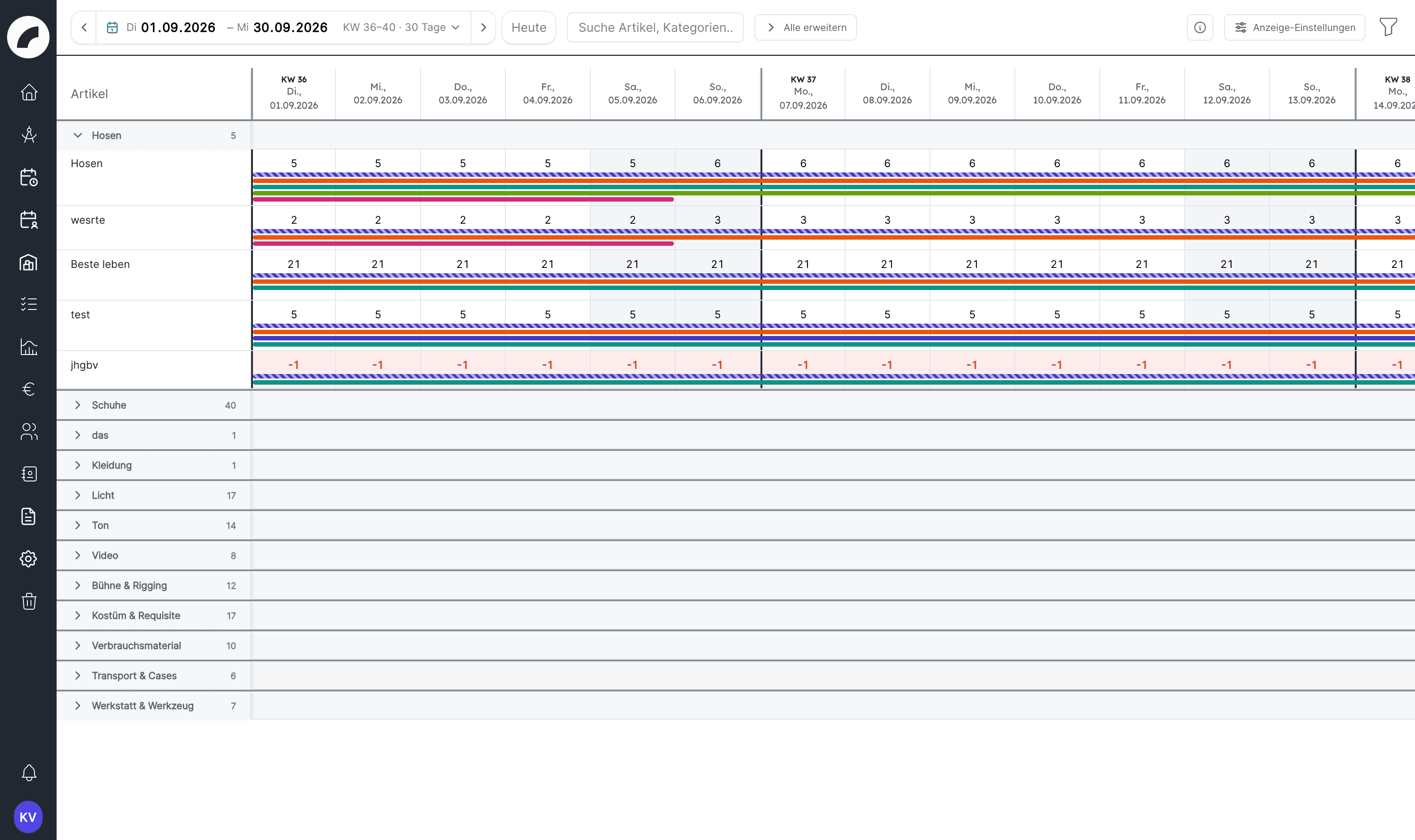Open the calendar with person icon
Screen dimensions: 1415x840
[28, 220]
